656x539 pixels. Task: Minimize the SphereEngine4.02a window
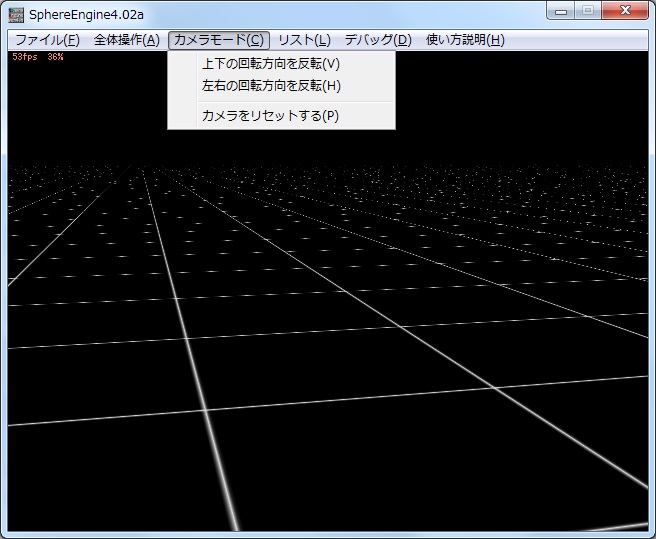(561, 11)
